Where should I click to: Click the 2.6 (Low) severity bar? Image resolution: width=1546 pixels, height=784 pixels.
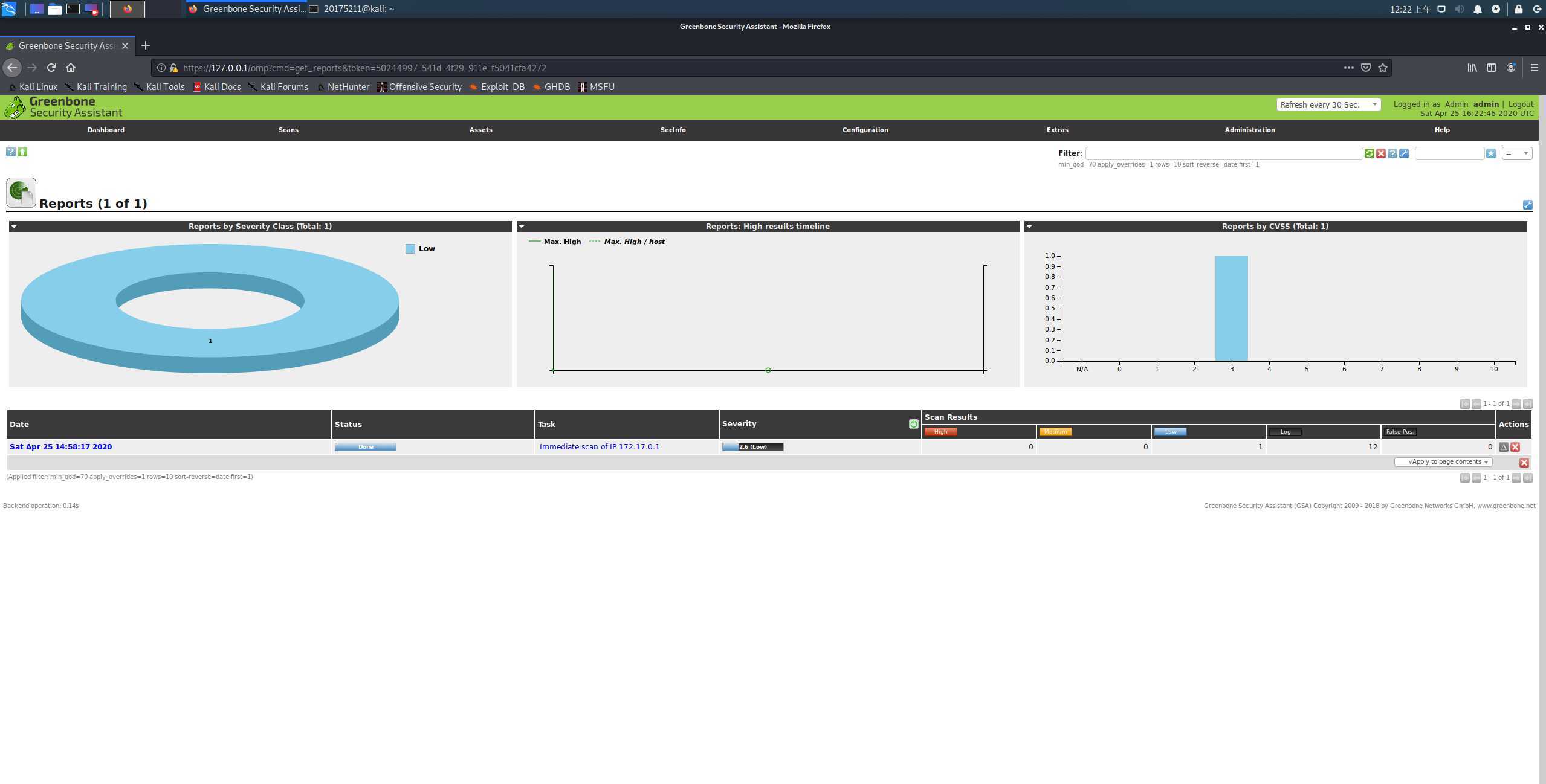pyautogui.click(x=752, y=447)
